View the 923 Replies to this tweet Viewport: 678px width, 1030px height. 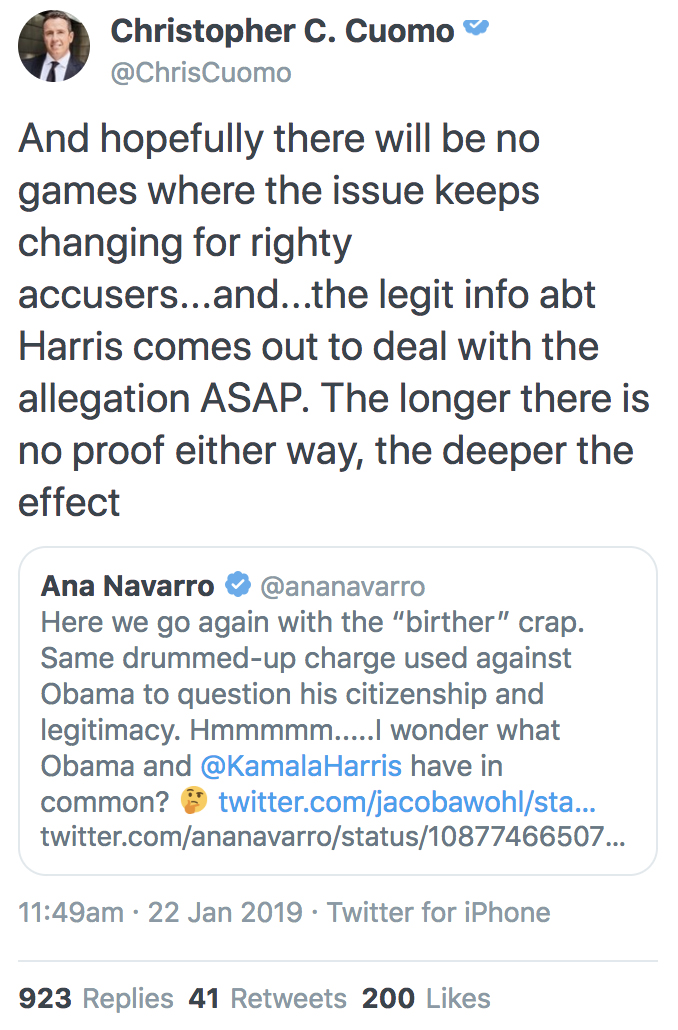coord(100,997)
